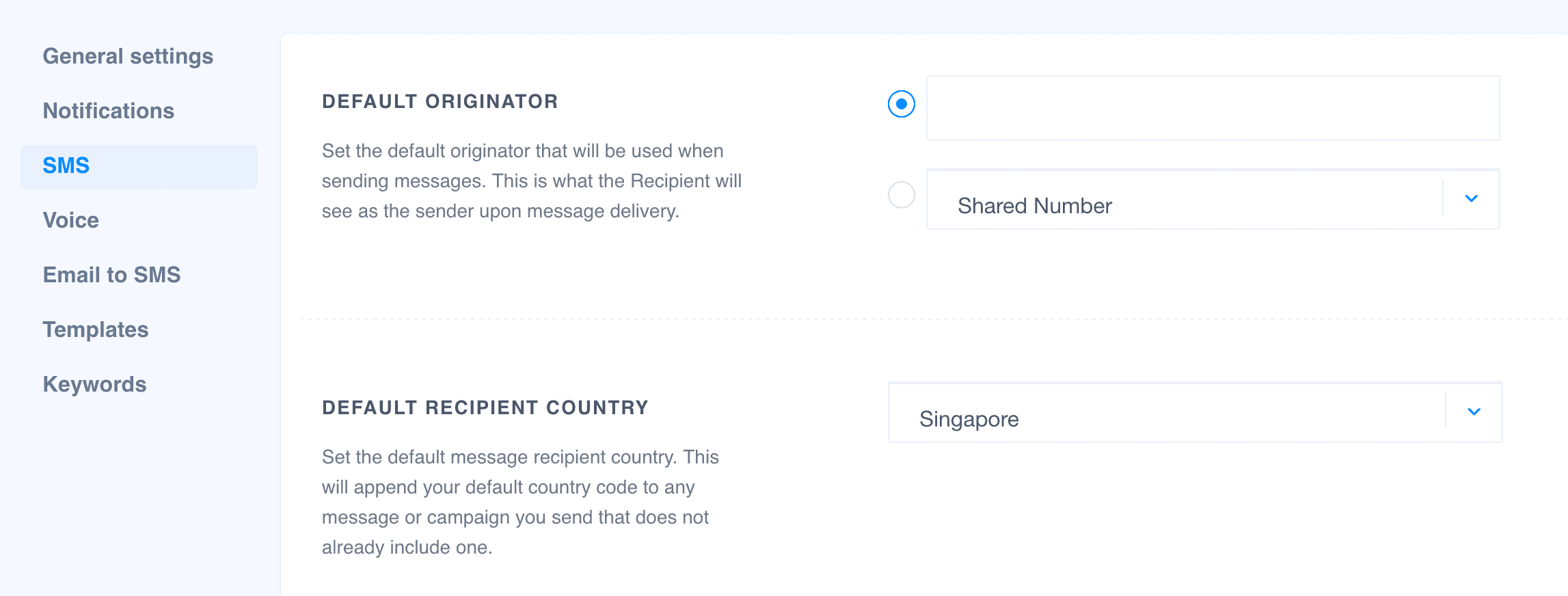This screenshot has height=596, width=1568.
Task: Click the recipient country description paragraph
Action: [519, 502]
